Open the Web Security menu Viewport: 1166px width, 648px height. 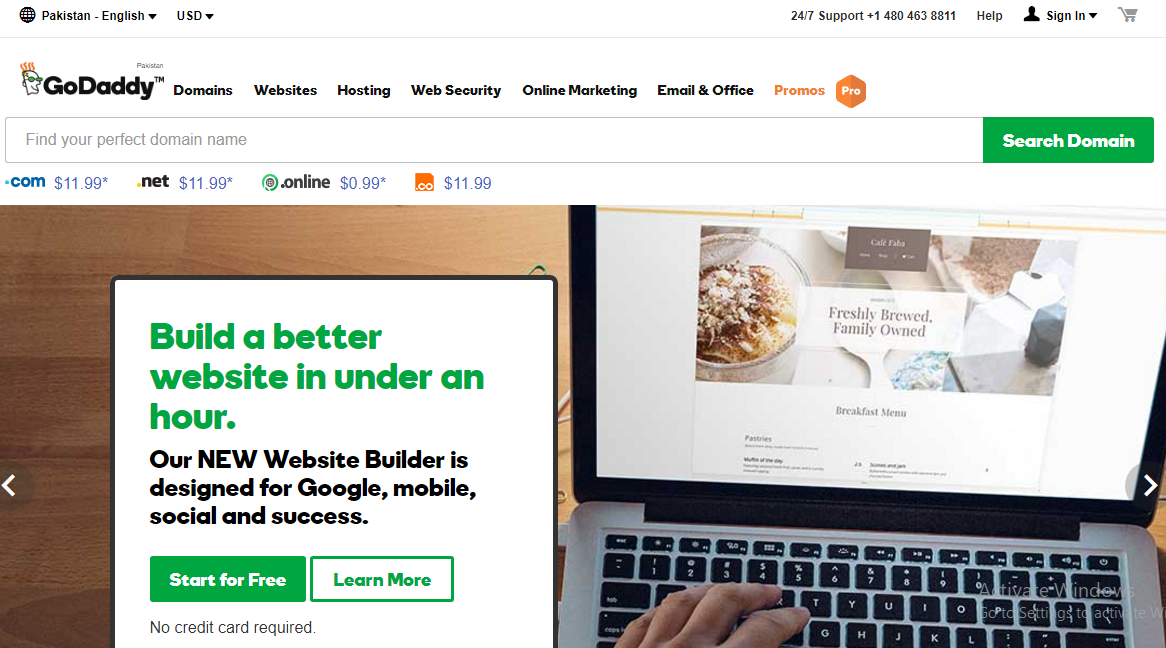[456, 90]
